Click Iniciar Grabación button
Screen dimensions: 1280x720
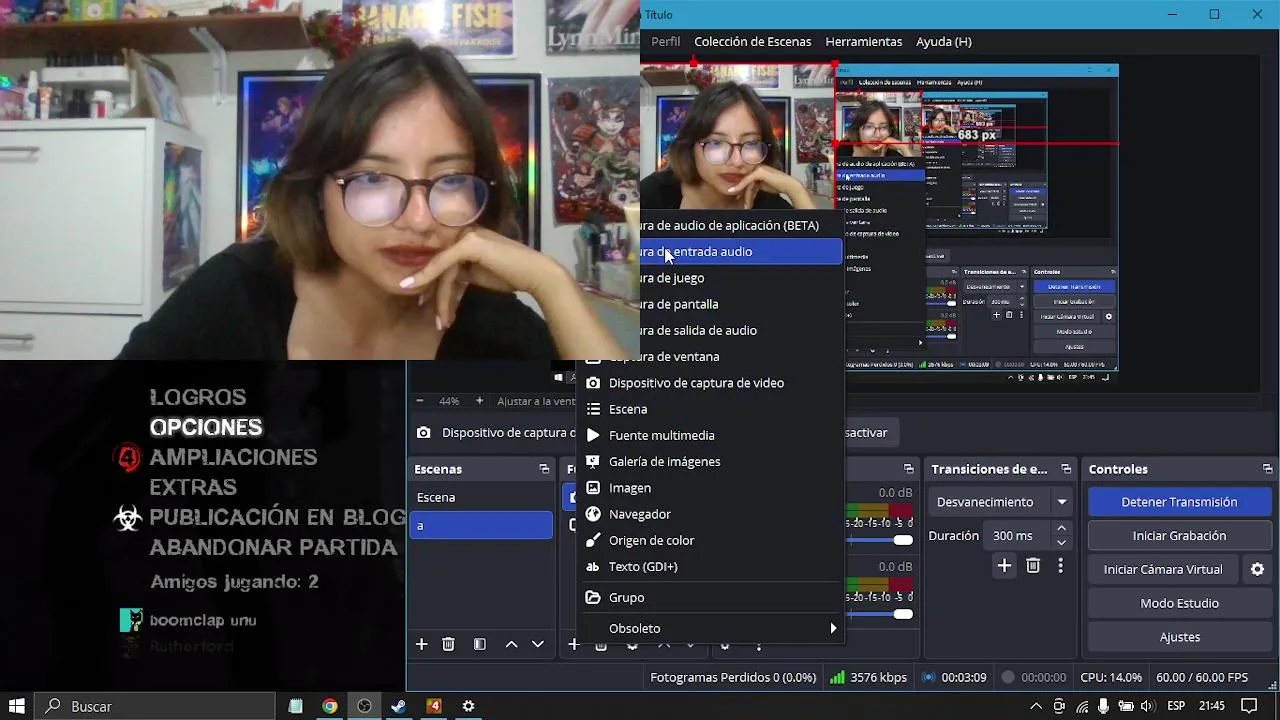[1179, 536]
